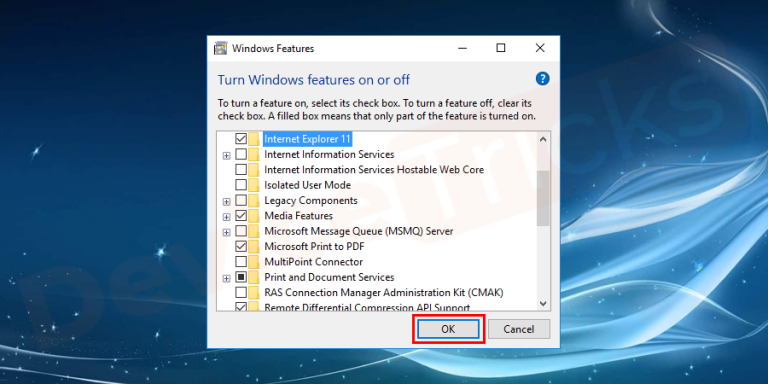Screen dimensions: 768x384
Task: Confirm changes with the OK button
Action: pos(448,329)
